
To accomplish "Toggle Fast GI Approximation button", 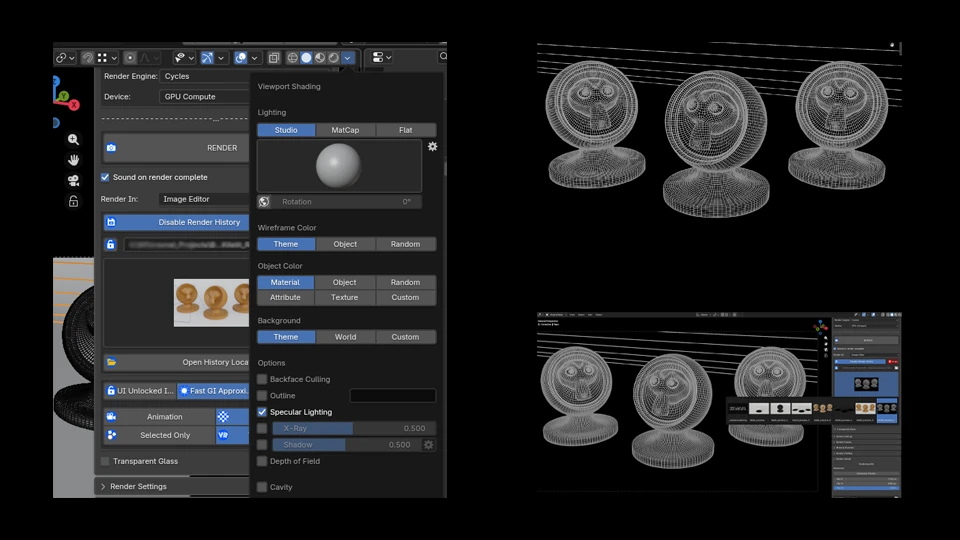I will tap(213, 391).
